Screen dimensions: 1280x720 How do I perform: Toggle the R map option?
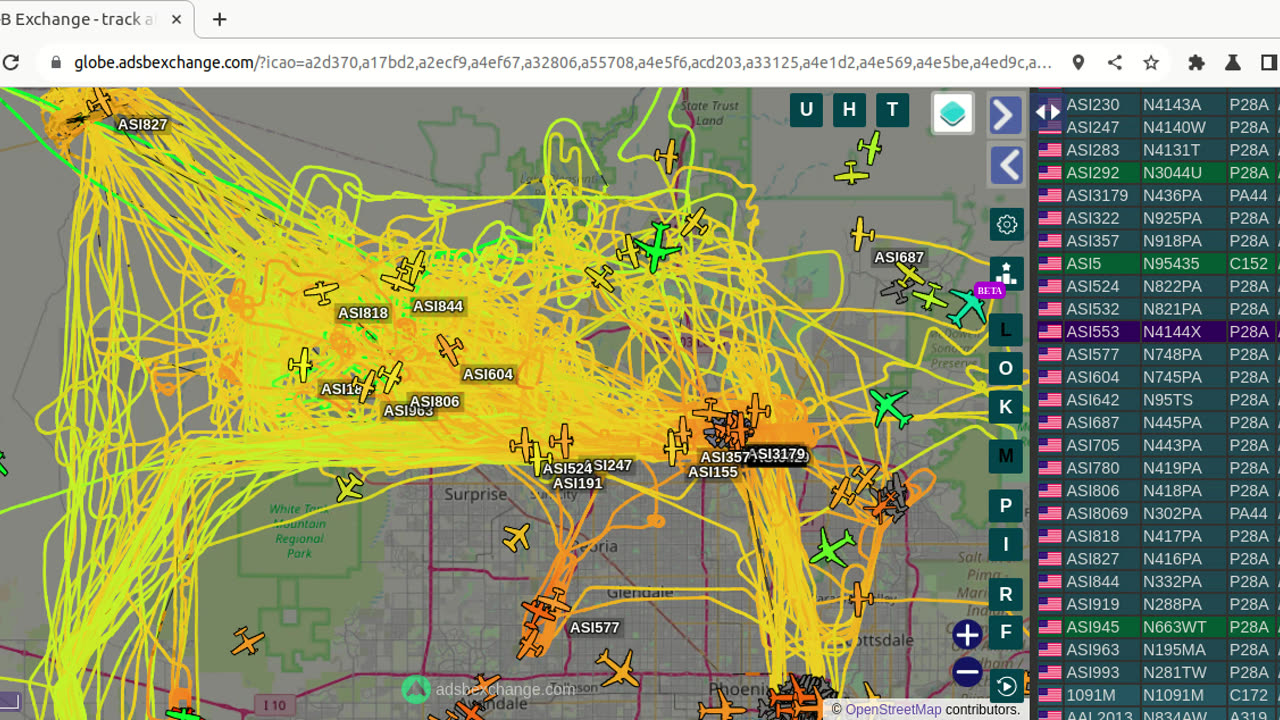[1006, 594]
